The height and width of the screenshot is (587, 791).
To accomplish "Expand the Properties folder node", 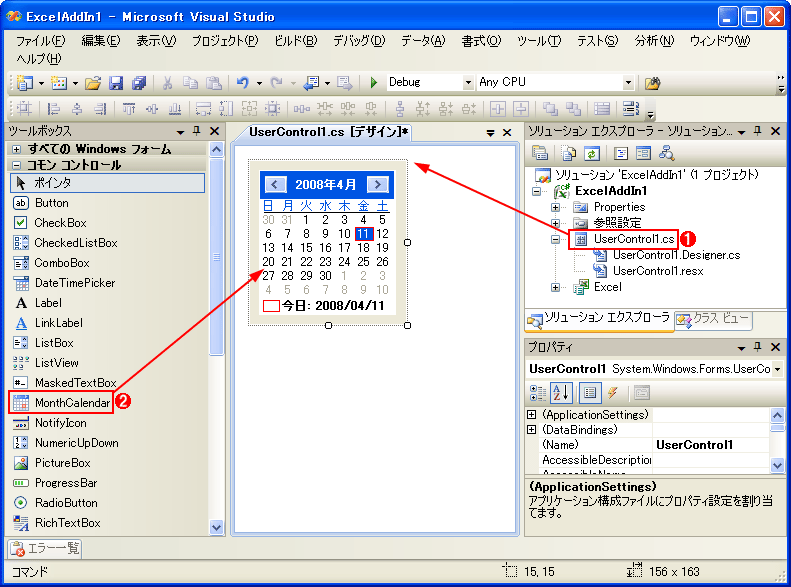I will 555,207.
